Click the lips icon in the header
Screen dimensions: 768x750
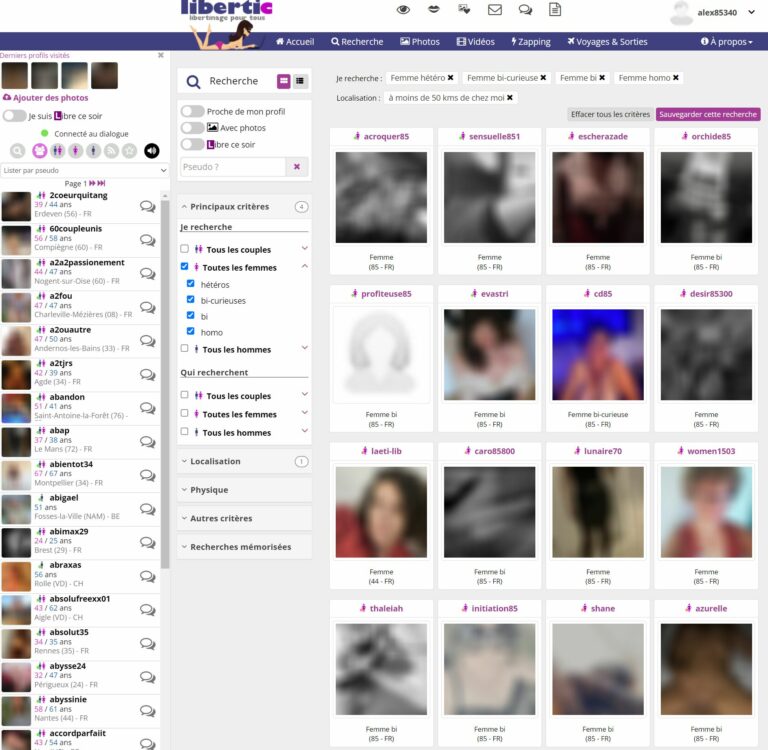point(434,10)
